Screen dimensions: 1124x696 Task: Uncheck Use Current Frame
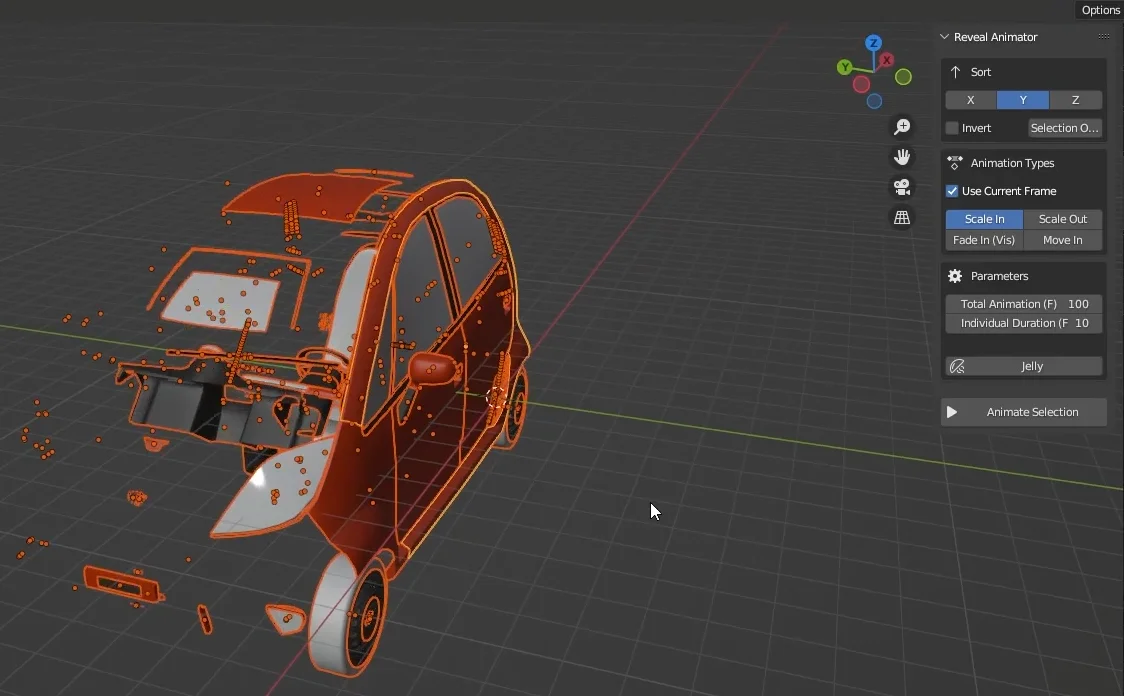pyautogui.click(x=951, y=191)
